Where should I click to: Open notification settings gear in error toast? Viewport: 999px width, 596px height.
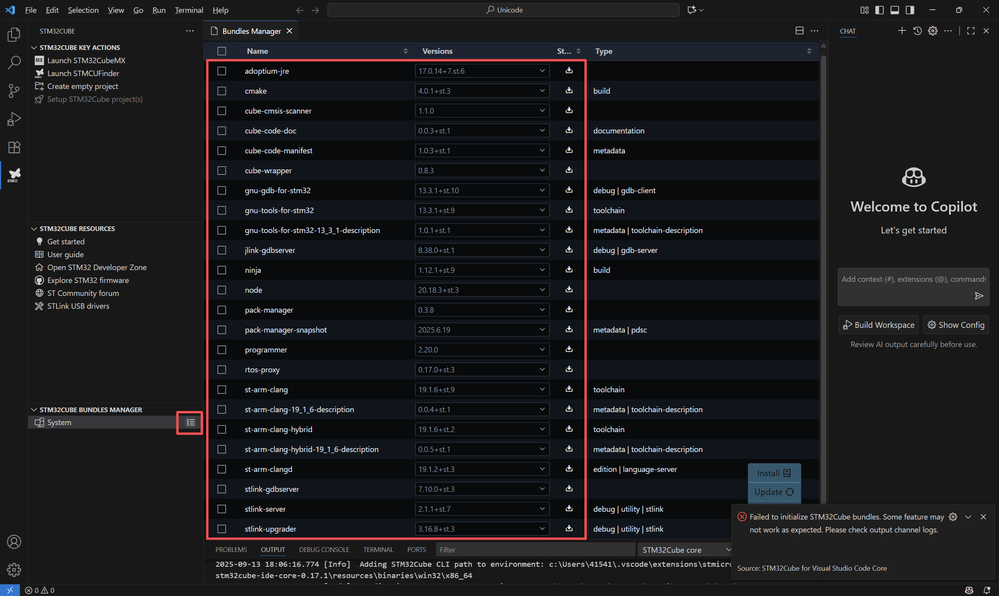click(x=953, y=517)
